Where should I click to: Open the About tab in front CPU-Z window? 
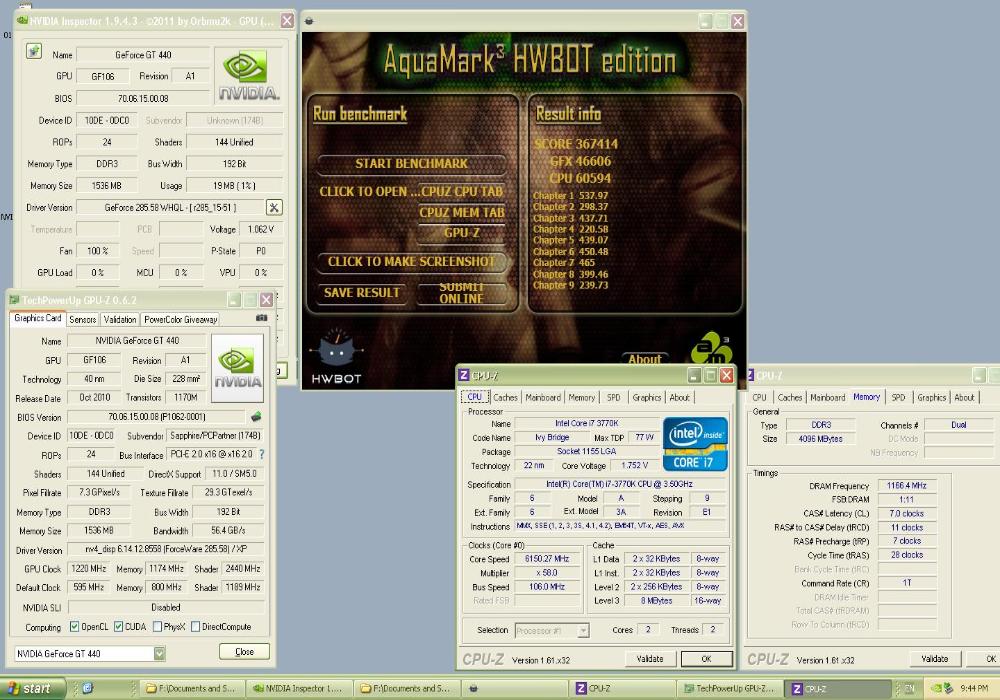click(680, 397)
